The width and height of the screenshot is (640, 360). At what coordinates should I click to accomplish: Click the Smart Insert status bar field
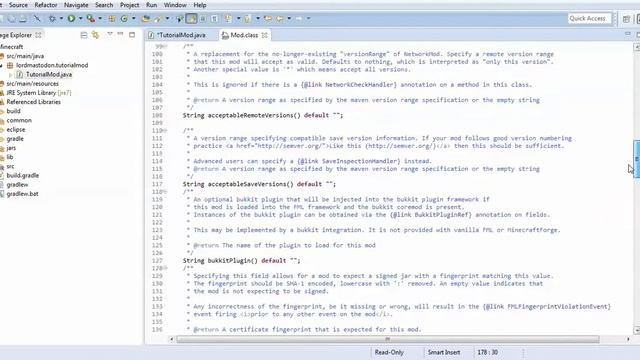click(444, 352)
